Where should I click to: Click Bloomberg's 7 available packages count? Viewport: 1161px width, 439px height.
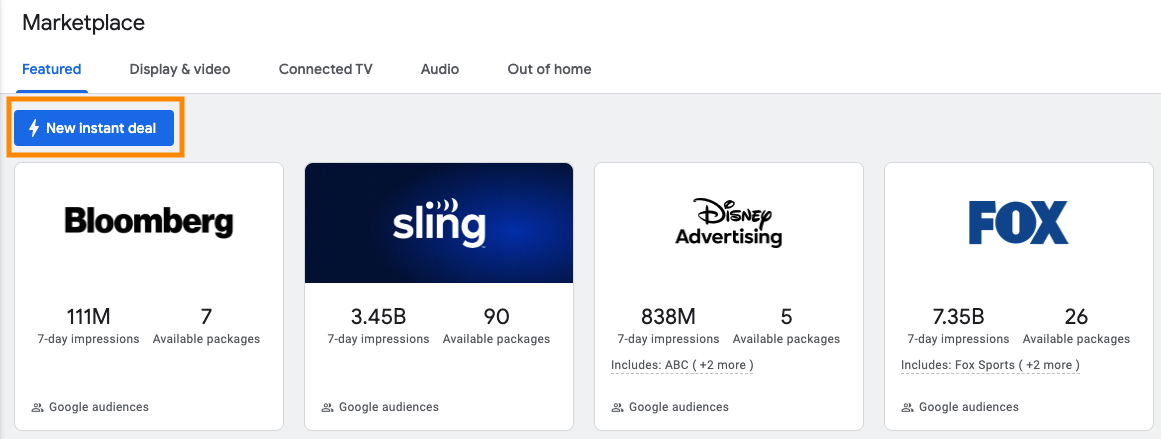tap(206, 317)
